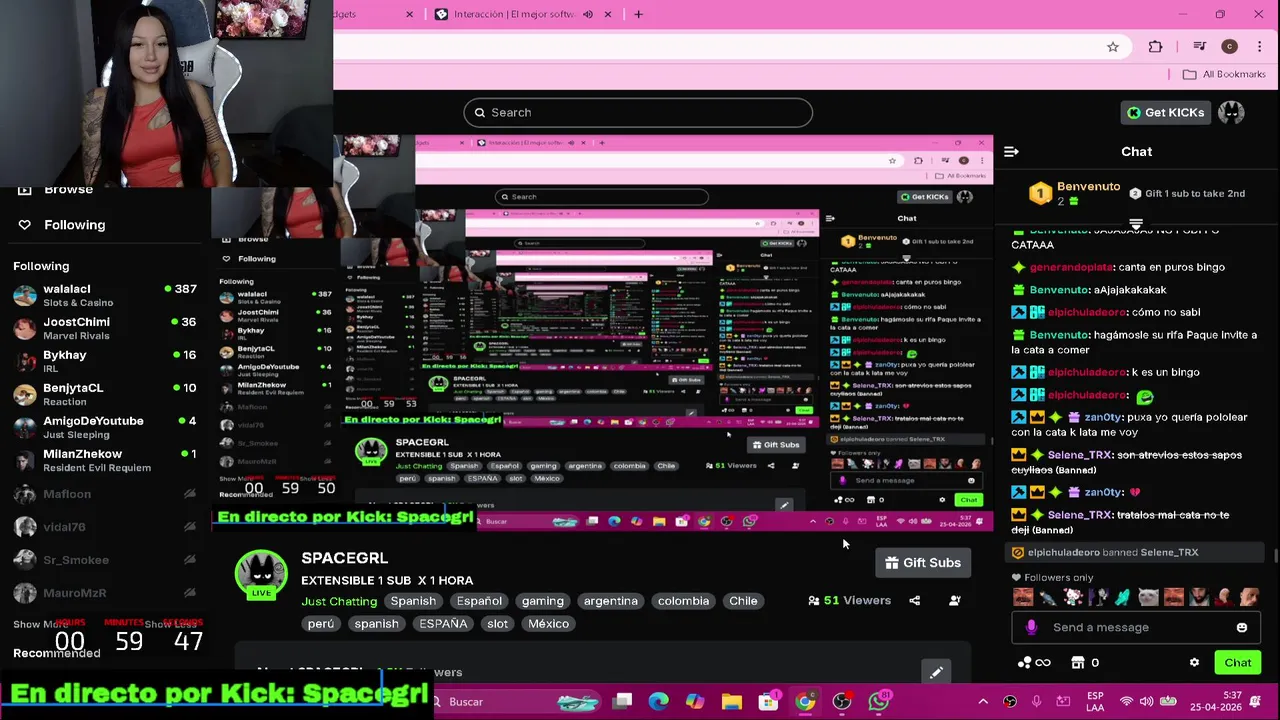The width and height of the screenshot is (1280, 720).
Task: Click the México tag
Action: 548,624
